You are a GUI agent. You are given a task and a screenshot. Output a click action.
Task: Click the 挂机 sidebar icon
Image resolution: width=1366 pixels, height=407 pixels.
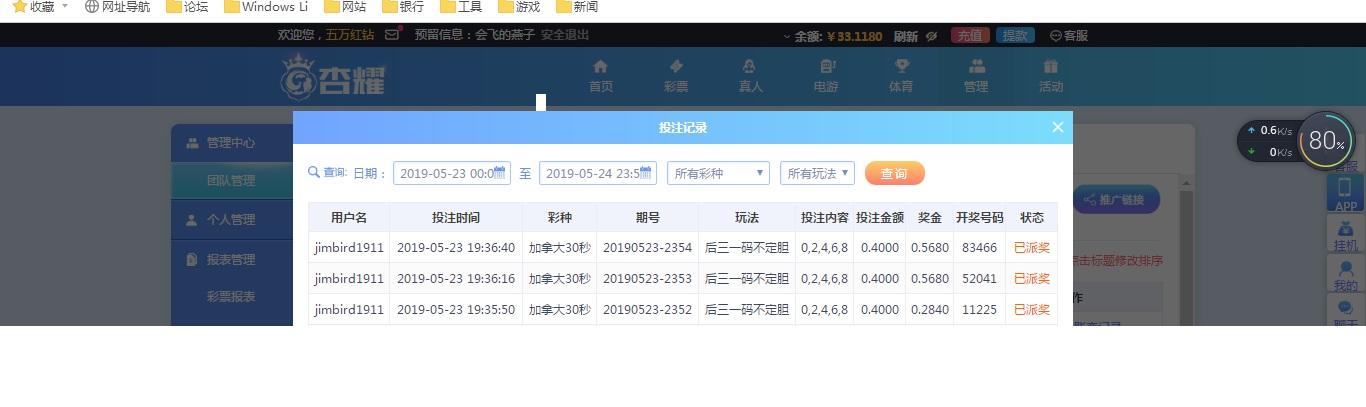tap(1346, 233)
